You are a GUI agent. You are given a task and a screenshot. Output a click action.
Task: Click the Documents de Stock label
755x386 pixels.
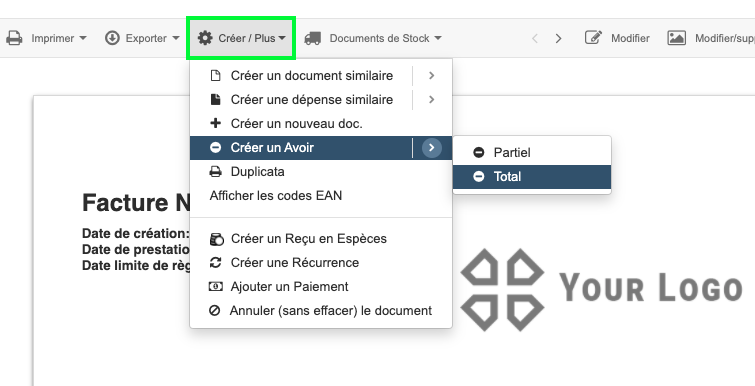(x=379, y=38)
